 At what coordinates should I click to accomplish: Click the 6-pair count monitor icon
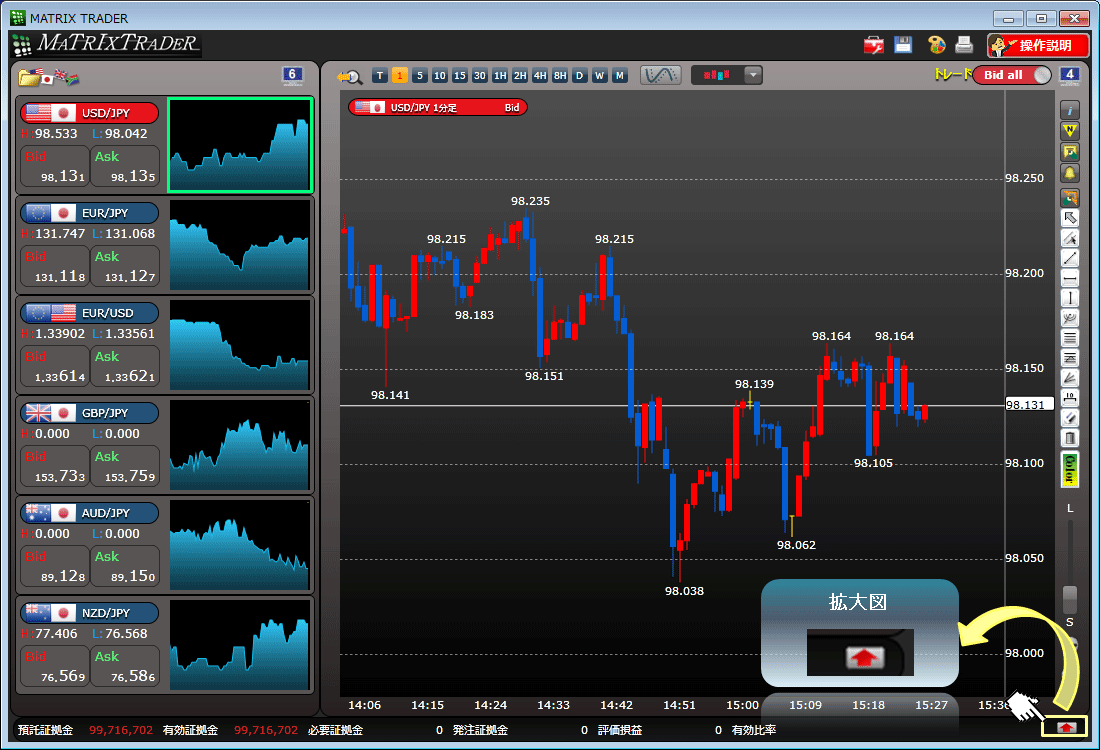[293, 75]
